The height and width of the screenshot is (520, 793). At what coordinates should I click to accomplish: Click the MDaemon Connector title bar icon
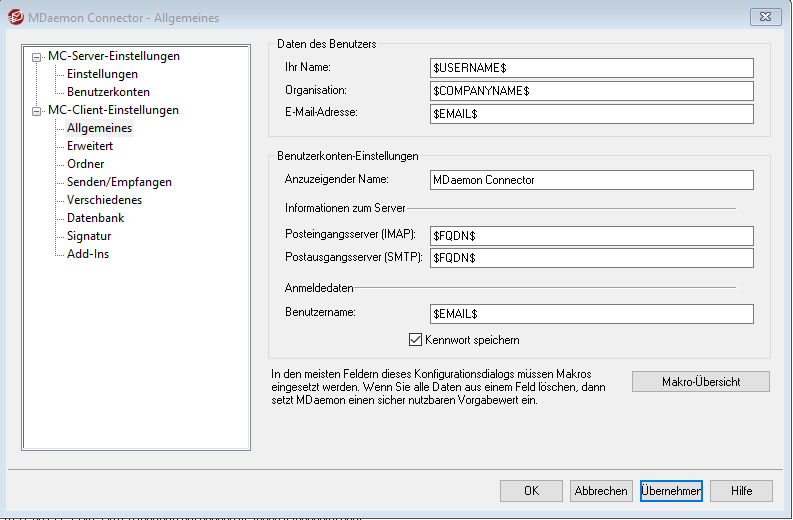15,17
